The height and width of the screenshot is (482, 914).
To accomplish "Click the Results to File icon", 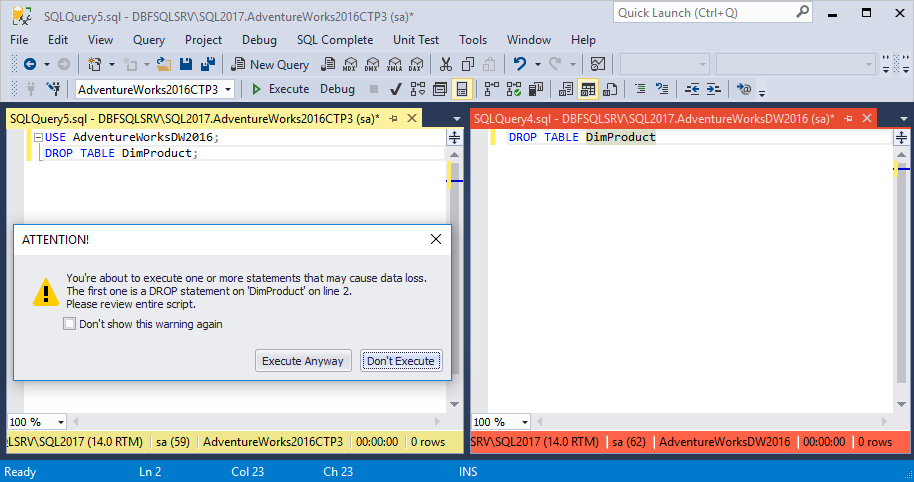I will (610, 89).
